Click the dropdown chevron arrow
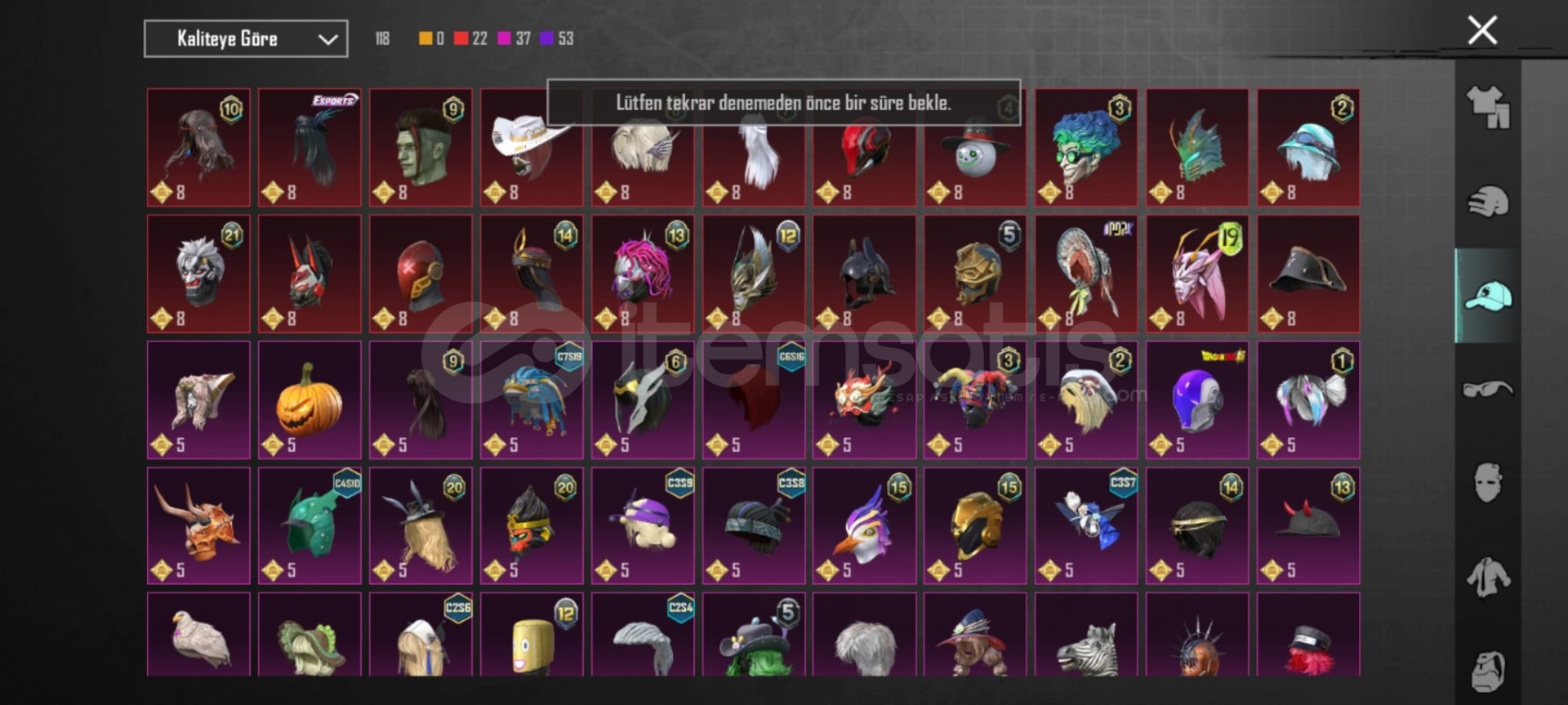1568x705 pixels. [327, 39]
